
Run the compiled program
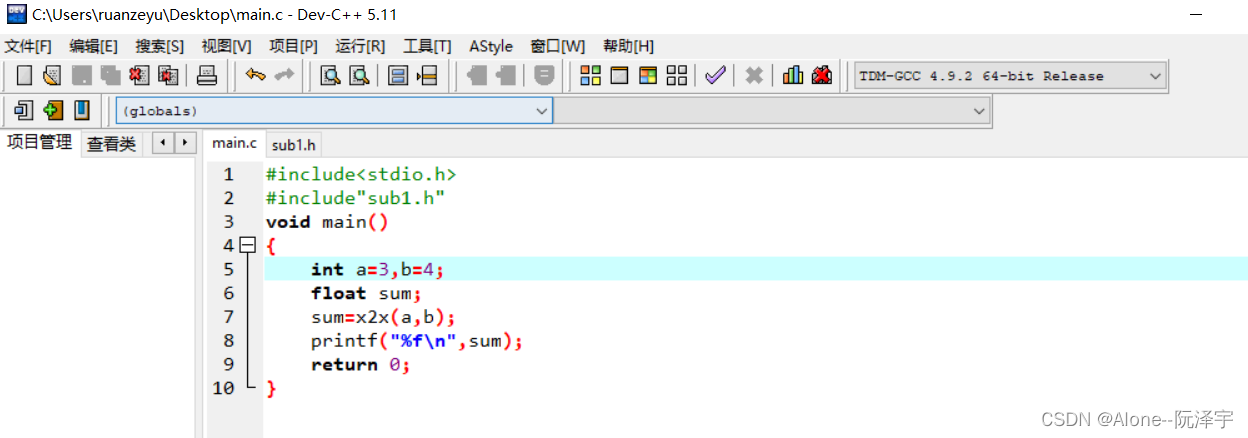[x=619, y=76]
